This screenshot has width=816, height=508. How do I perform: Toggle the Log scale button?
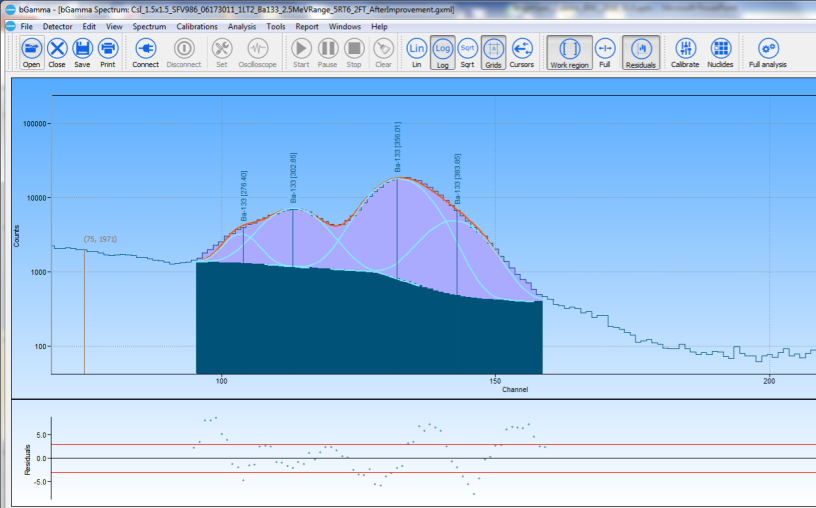(x=442, y=52)
